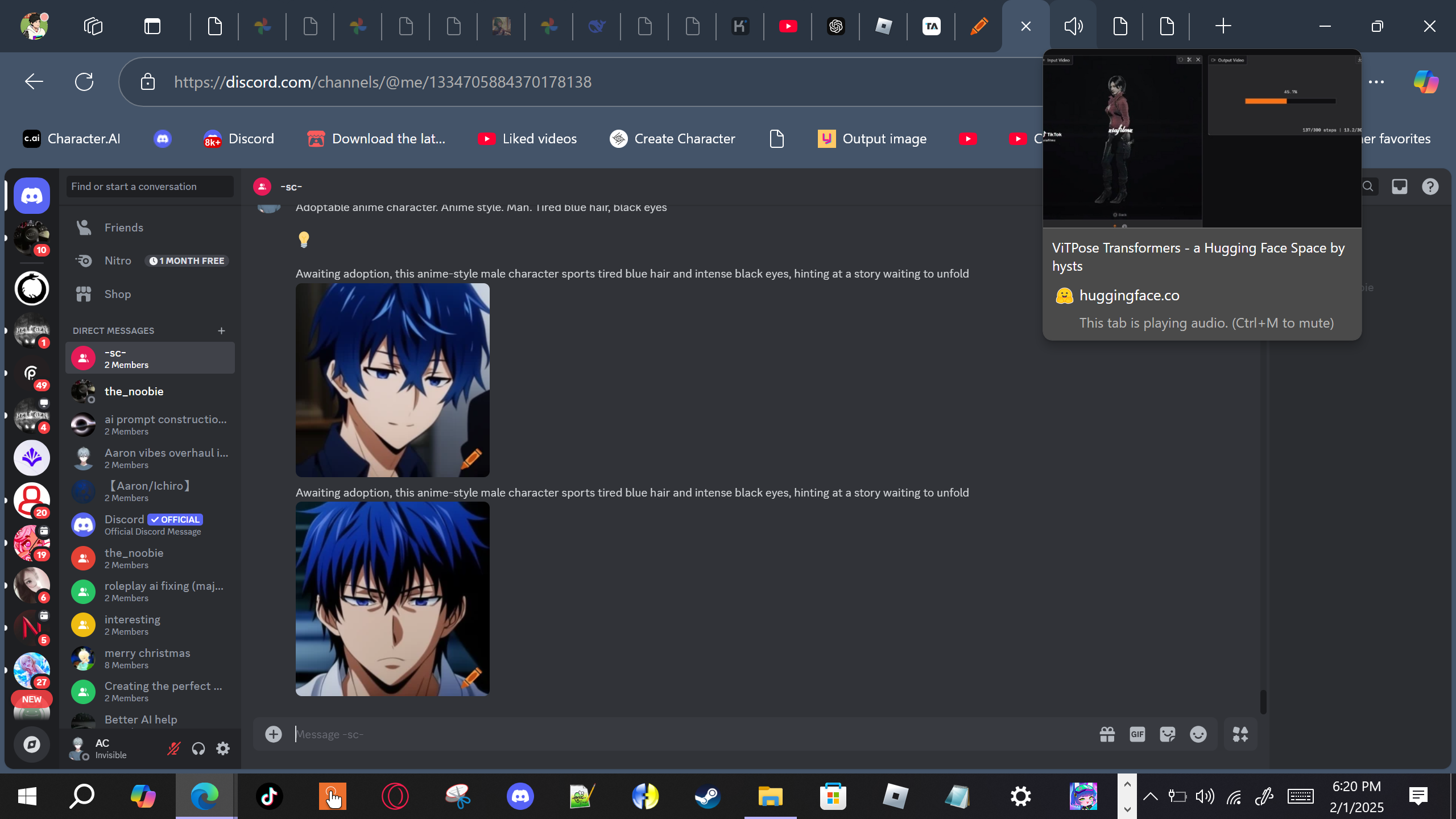Click the plus attachment upload button
The width and height of the screenshot is (1456, 819).
[x=274, y=734]
